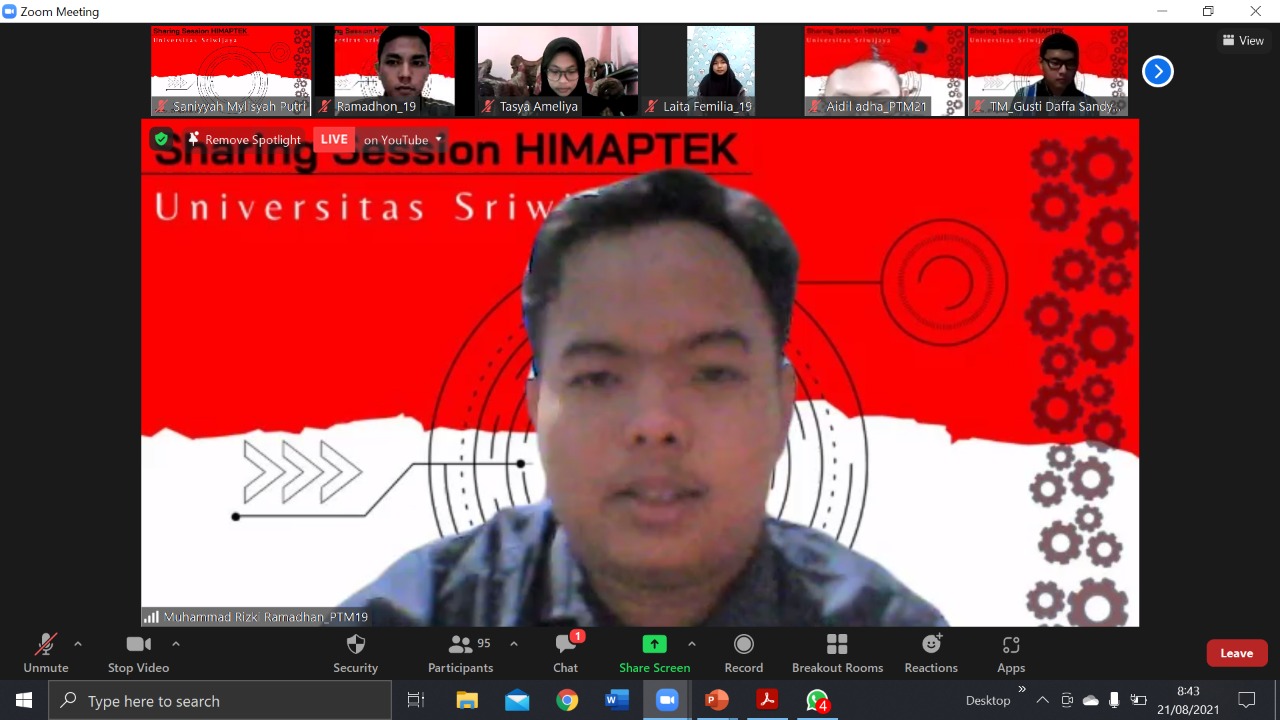Change layout with View button
This screenshot has width=1280, height=720.
(x=1243, y=41)
